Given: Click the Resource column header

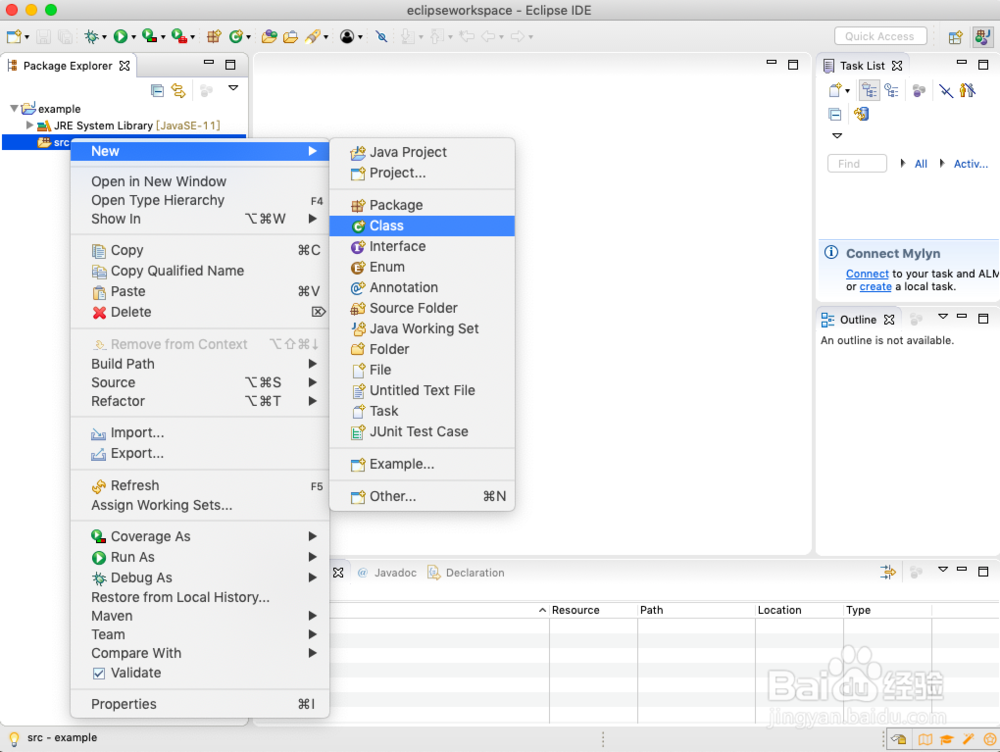Looking at the screenshot, I should coord(593,610).
